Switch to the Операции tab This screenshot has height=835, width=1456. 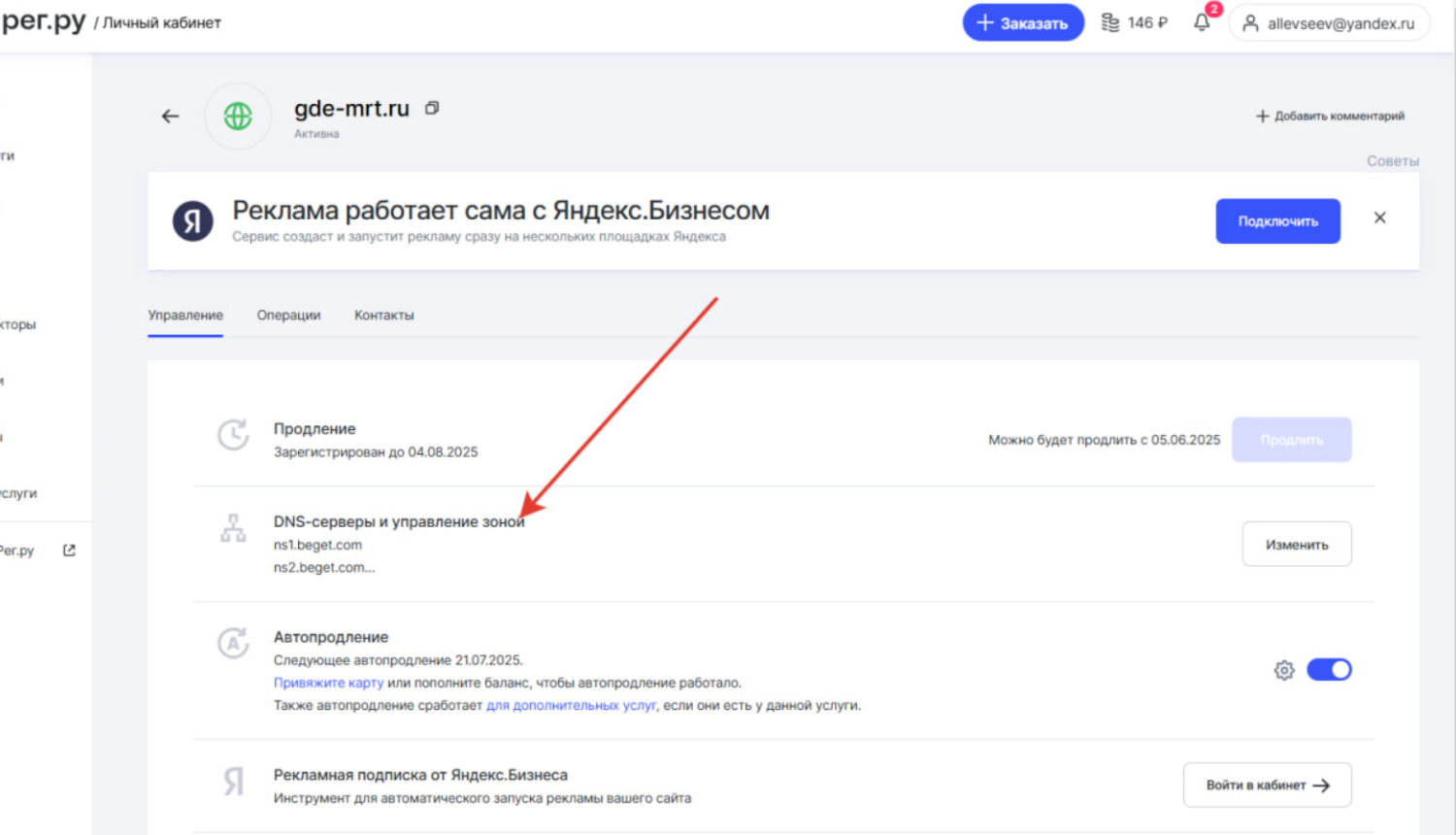[288, 316]
